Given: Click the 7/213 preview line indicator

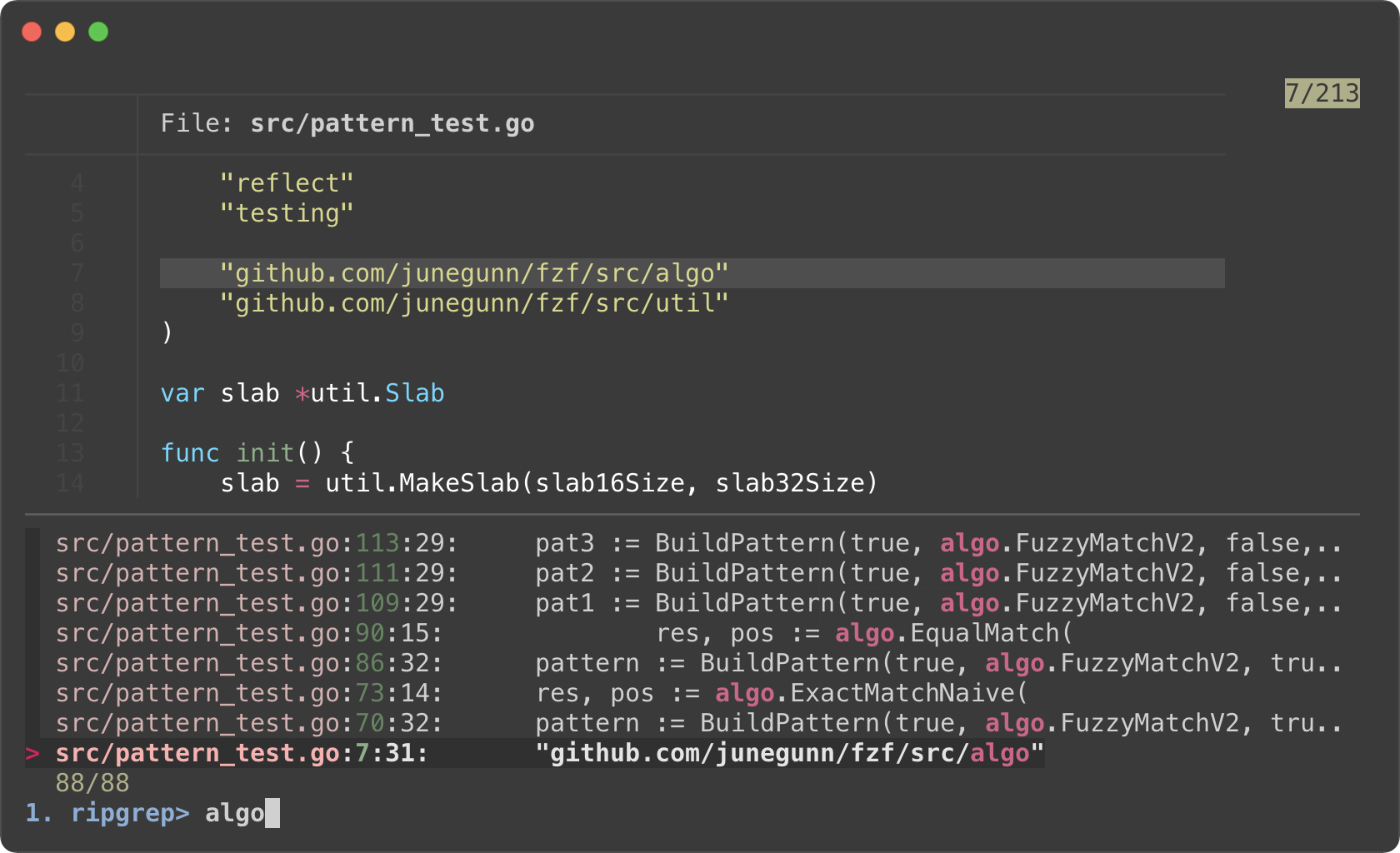Looking at the screenshot, I should click(1322, 93).
